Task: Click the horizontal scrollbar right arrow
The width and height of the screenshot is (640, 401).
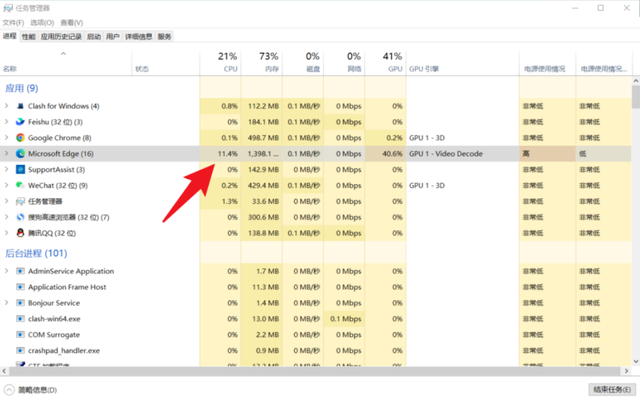Action: tap(627, 371)
